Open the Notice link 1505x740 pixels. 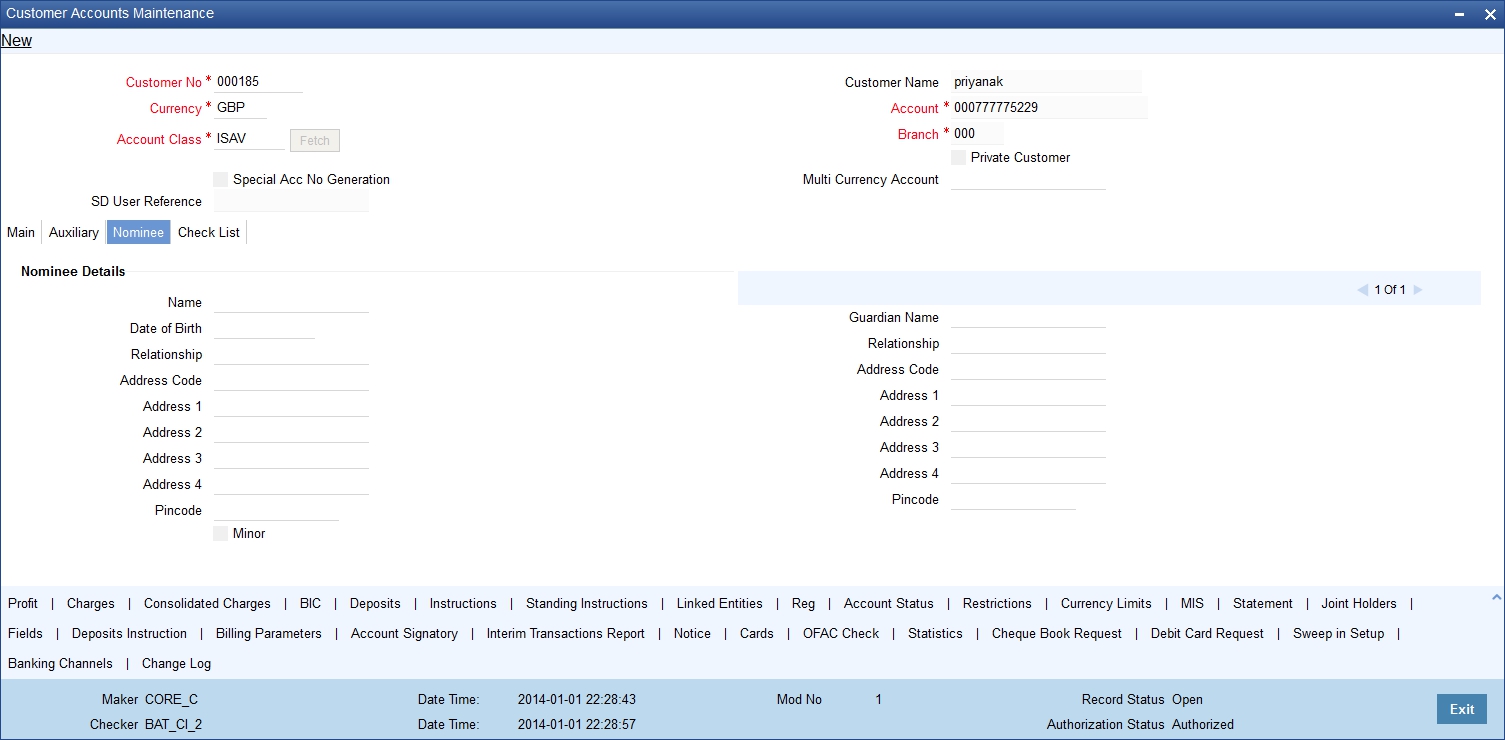pyautogui.click(x=692, y=633)
